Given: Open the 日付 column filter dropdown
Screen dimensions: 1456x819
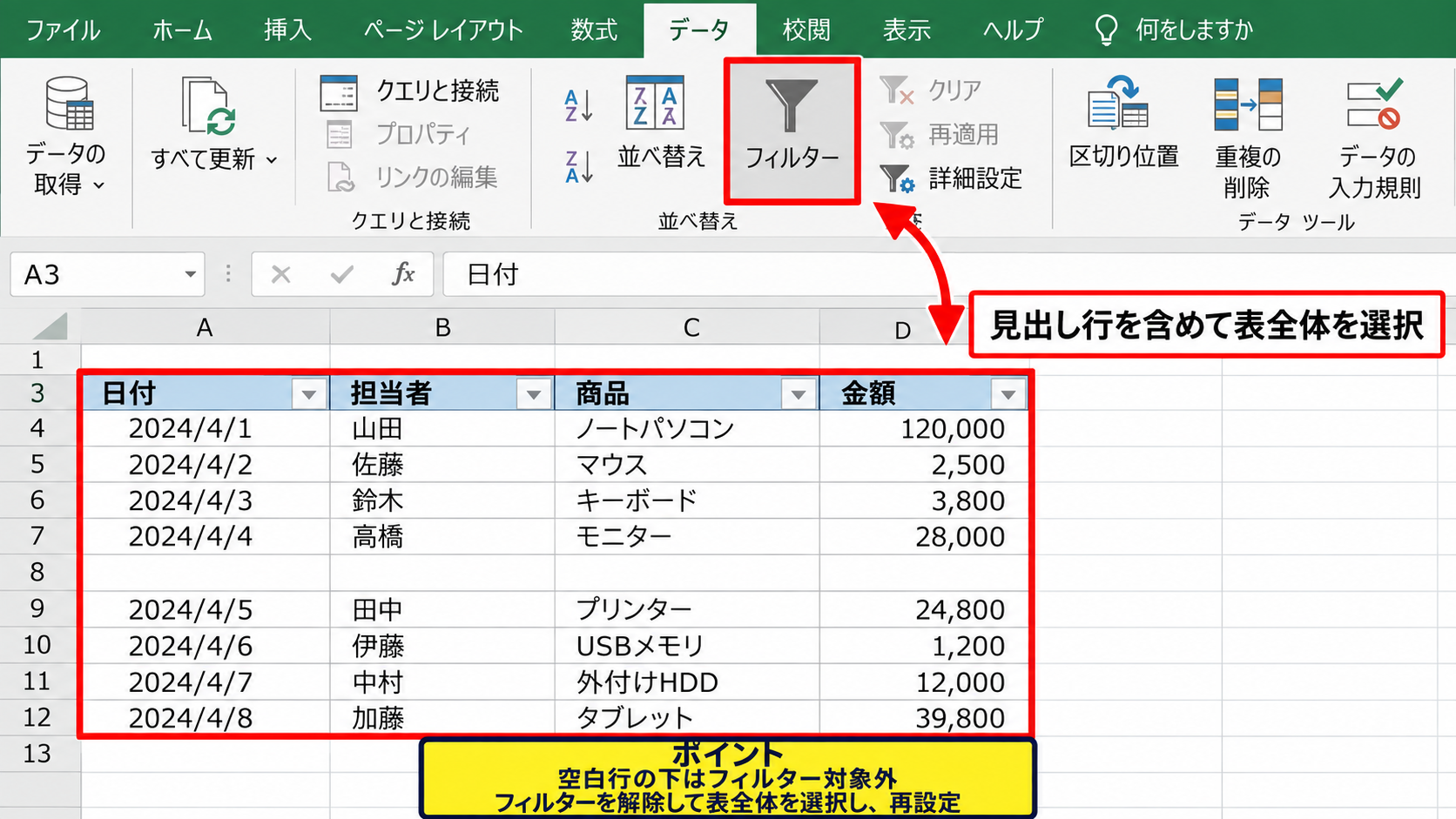Looking at the screenshot, I should tap(309, 394).
